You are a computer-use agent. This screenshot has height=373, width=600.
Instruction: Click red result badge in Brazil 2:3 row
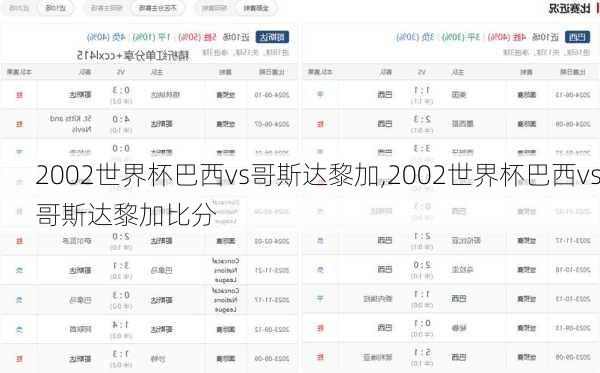(x=320, y=124)
